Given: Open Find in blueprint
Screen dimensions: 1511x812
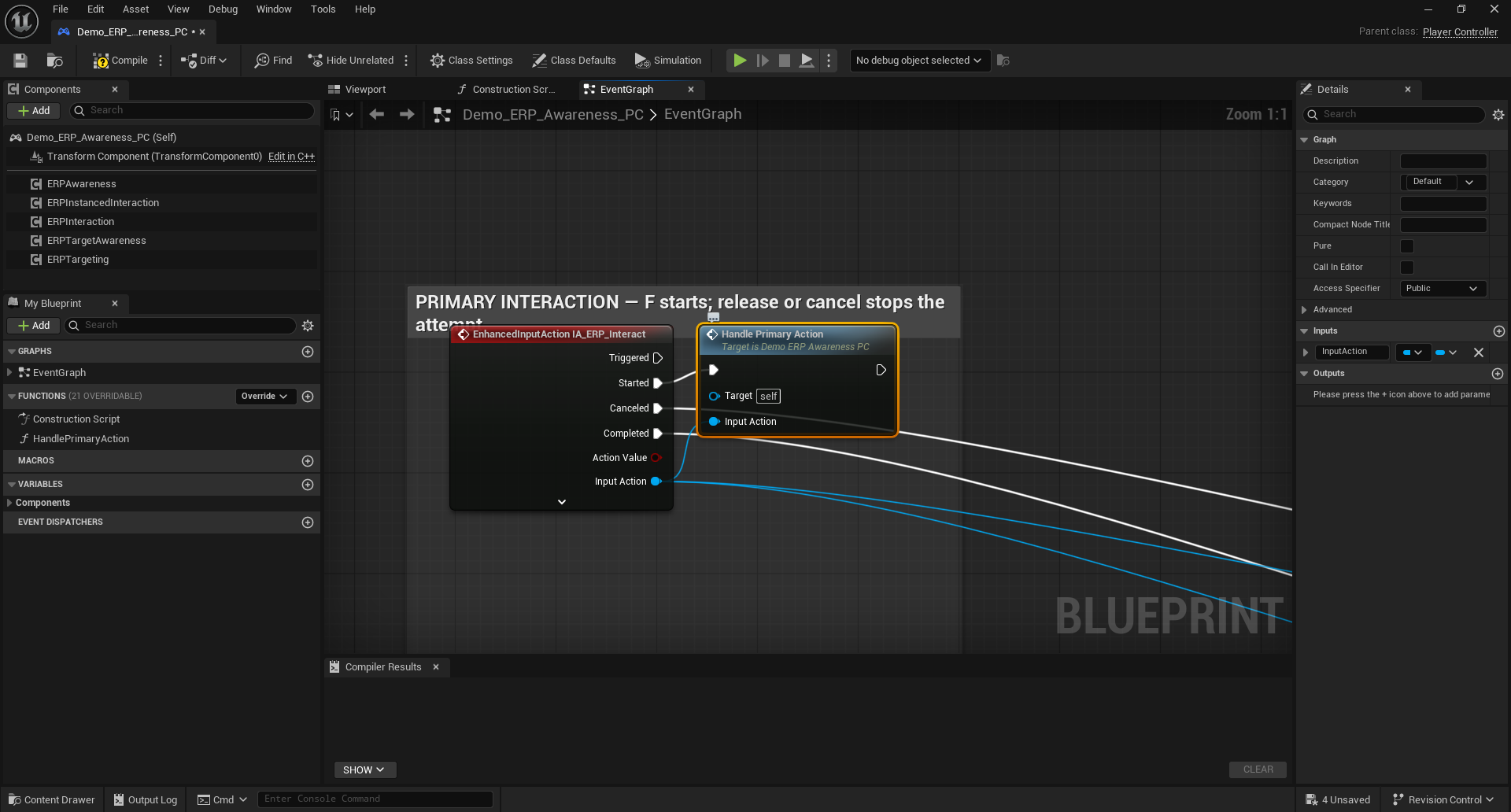Looking at the screenshot, I should [273, 61].
